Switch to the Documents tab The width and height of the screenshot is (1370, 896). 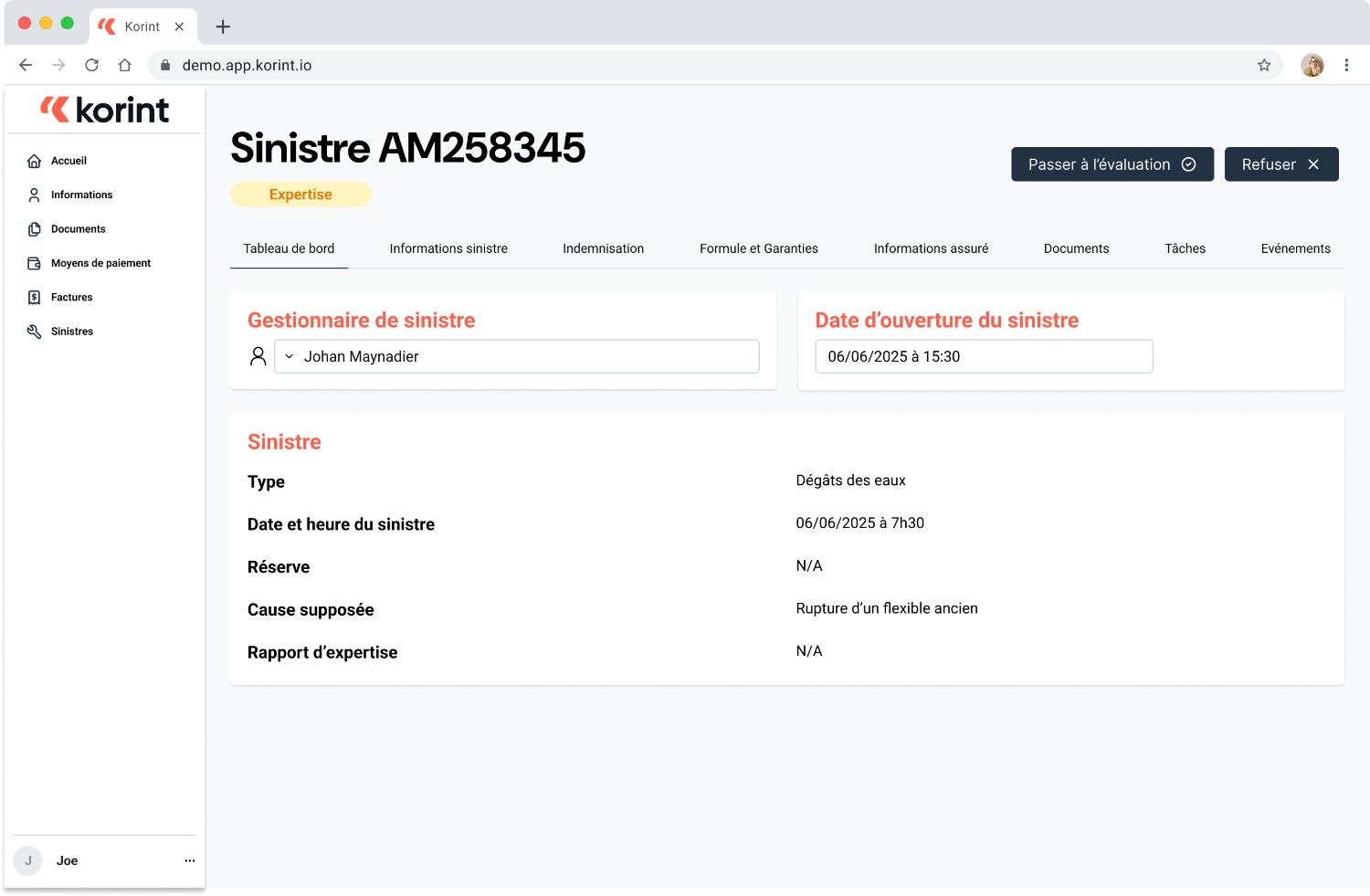point(1076,248)
